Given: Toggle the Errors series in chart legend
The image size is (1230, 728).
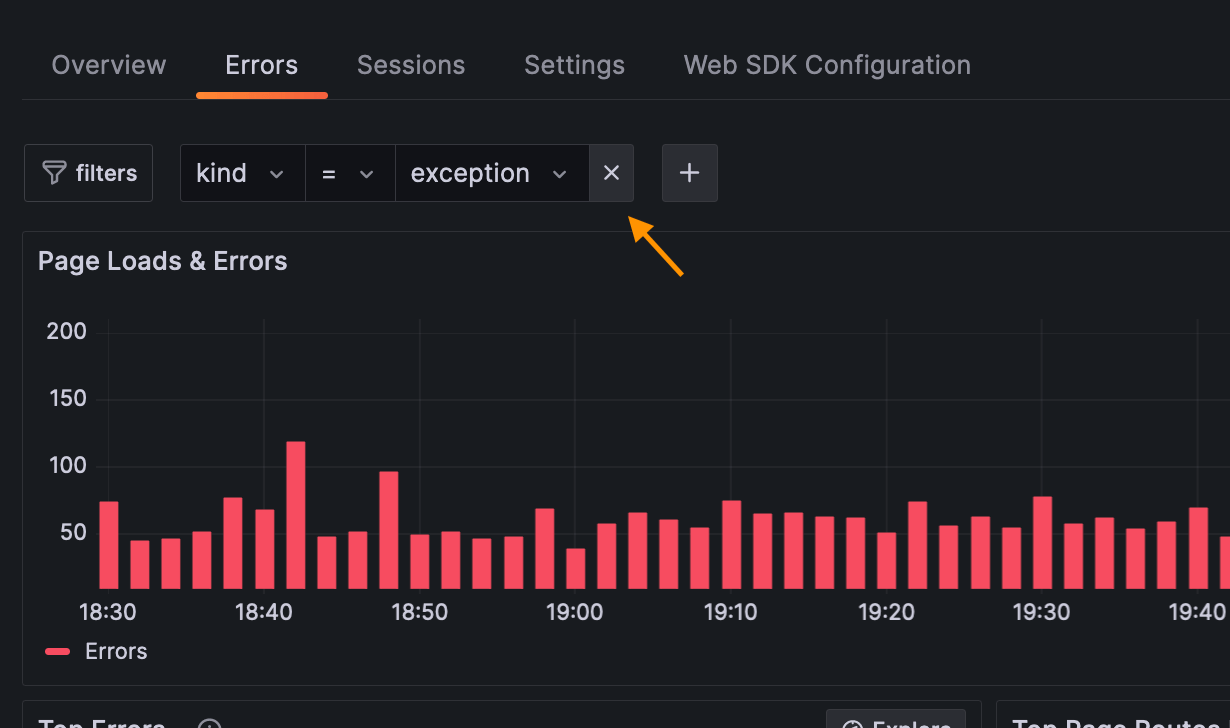Looking at the screenshot, I should coord(116,651).
